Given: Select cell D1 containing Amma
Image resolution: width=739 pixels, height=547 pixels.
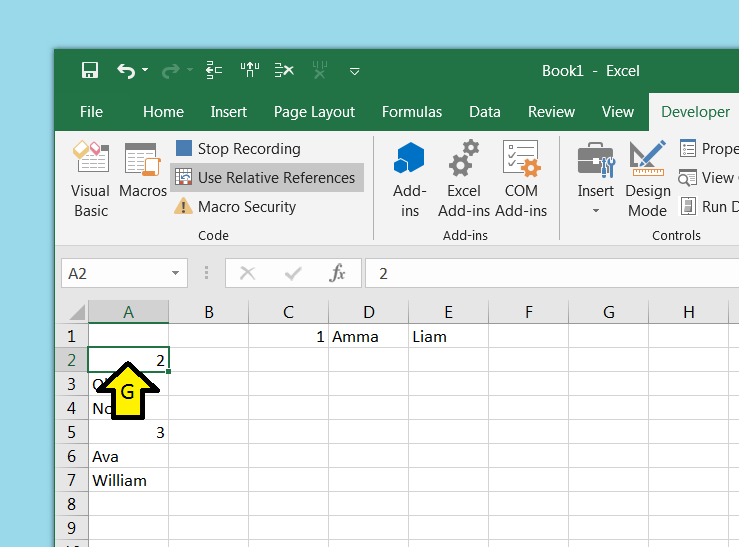Looking at the screenshot, I should pyautogui.click(x=368, y=337).
